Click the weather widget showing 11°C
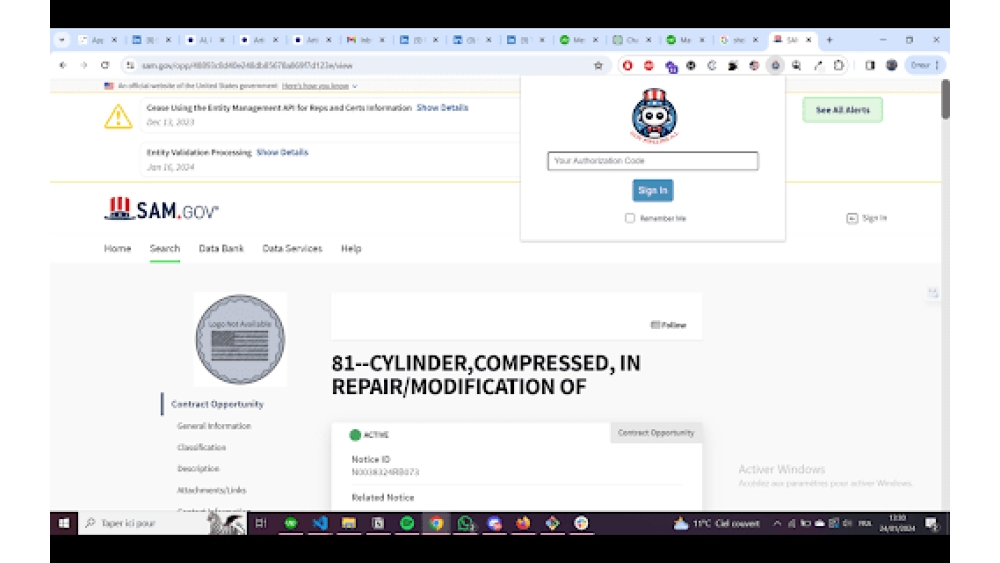The height and width of the screenshot is (563, 1000). click(x=717, y=523)
